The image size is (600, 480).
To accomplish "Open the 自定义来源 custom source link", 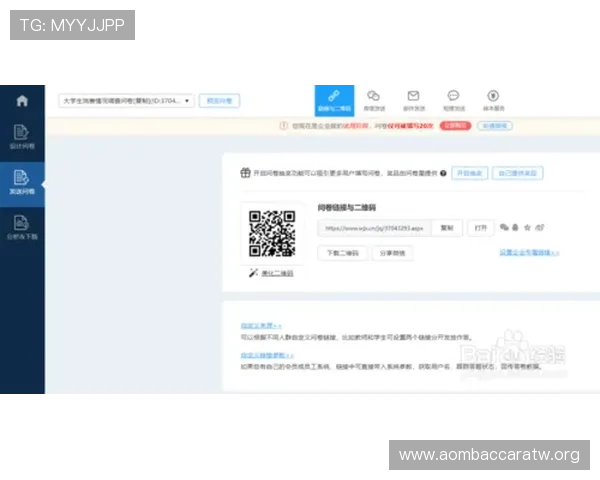I will tap(261, 326).
